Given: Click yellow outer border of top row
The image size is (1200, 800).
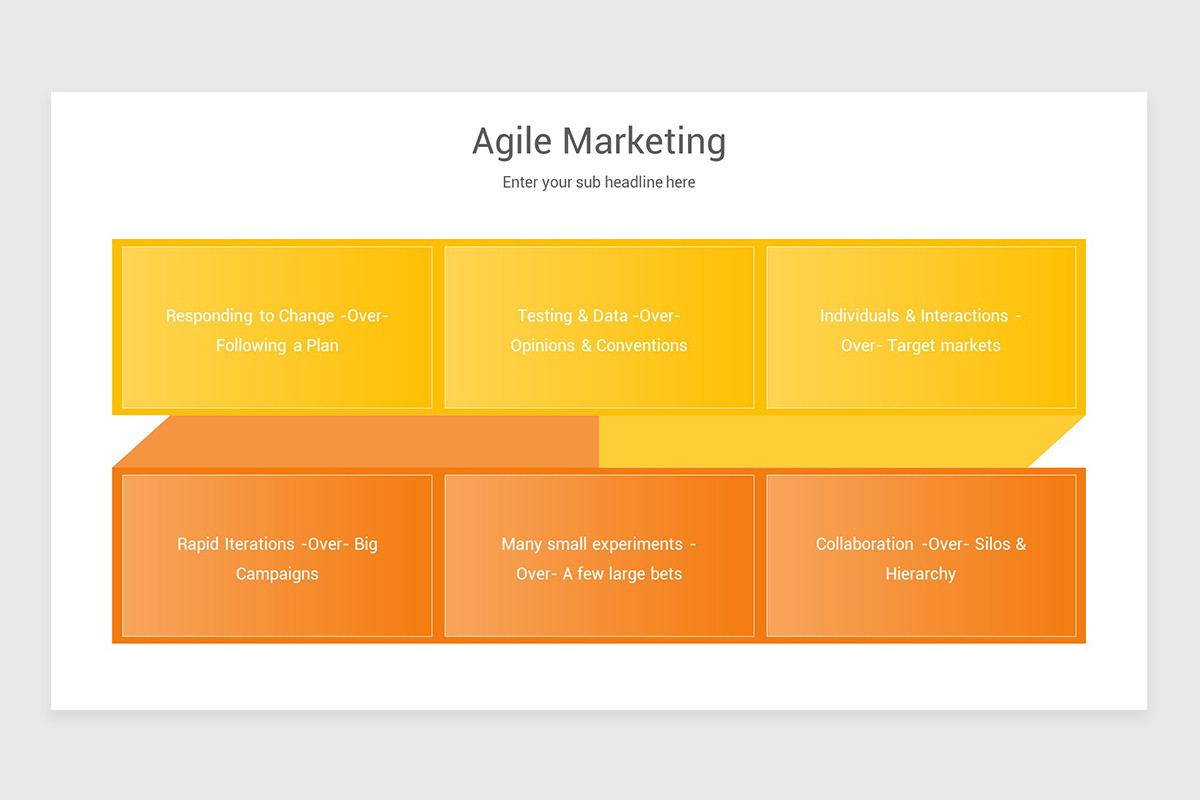Looking at the screenshot, I should [599, 243].
